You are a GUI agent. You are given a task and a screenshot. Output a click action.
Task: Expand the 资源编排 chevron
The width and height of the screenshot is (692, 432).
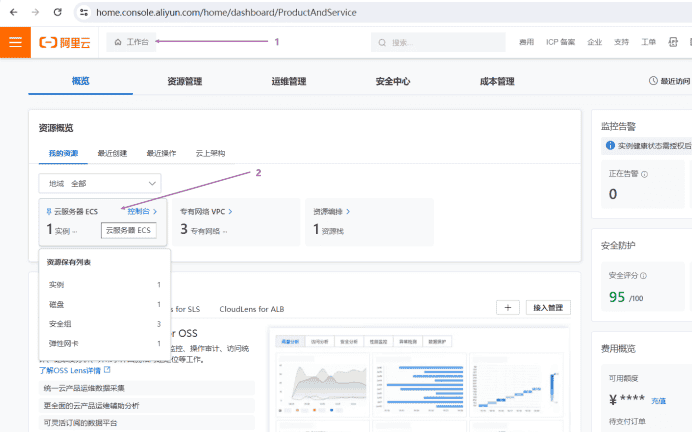pos(346,212)
